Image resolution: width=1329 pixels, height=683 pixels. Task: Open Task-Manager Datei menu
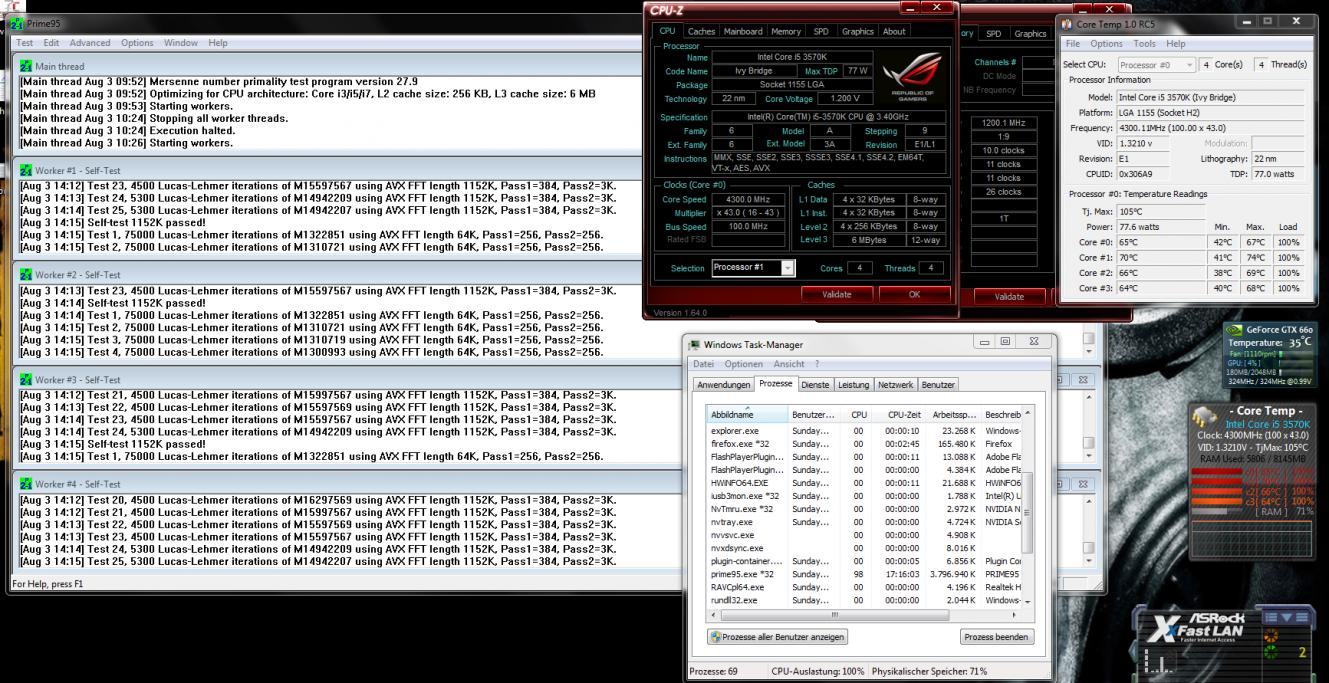704,363
